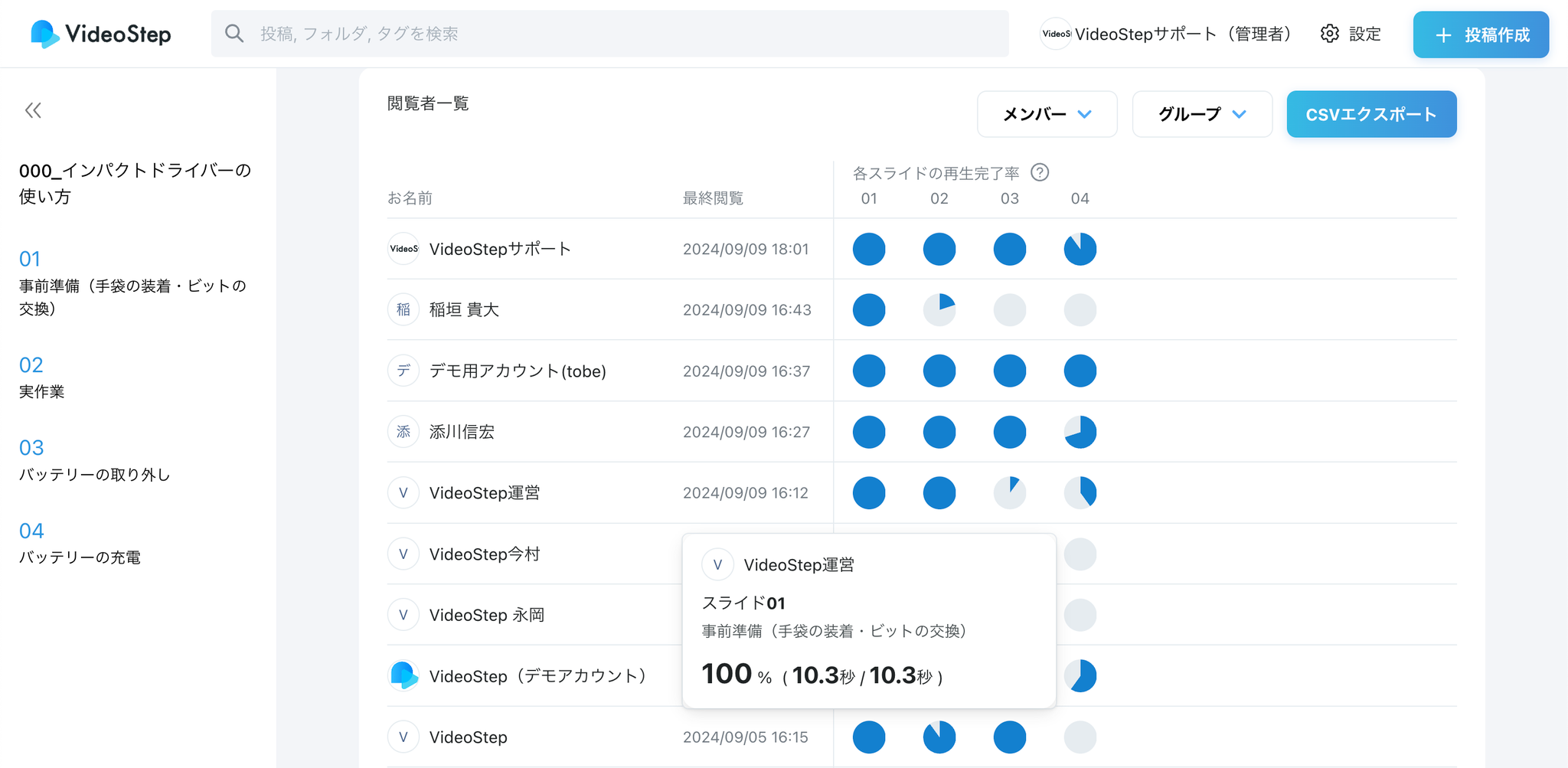Select slide 04 バッテリーの充電 in the sidebar
This screenshot has width=1568, height=768.
80,544
